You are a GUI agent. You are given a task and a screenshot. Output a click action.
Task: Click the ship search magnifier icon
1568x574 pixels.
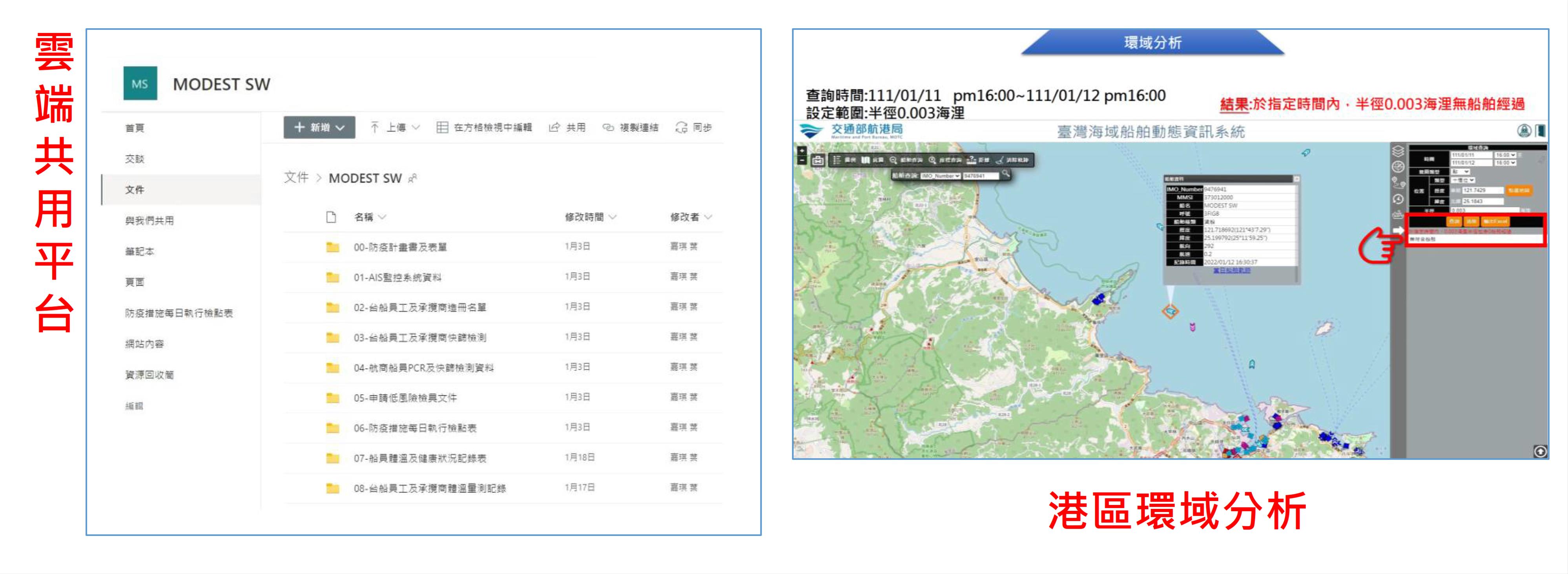1006,174
